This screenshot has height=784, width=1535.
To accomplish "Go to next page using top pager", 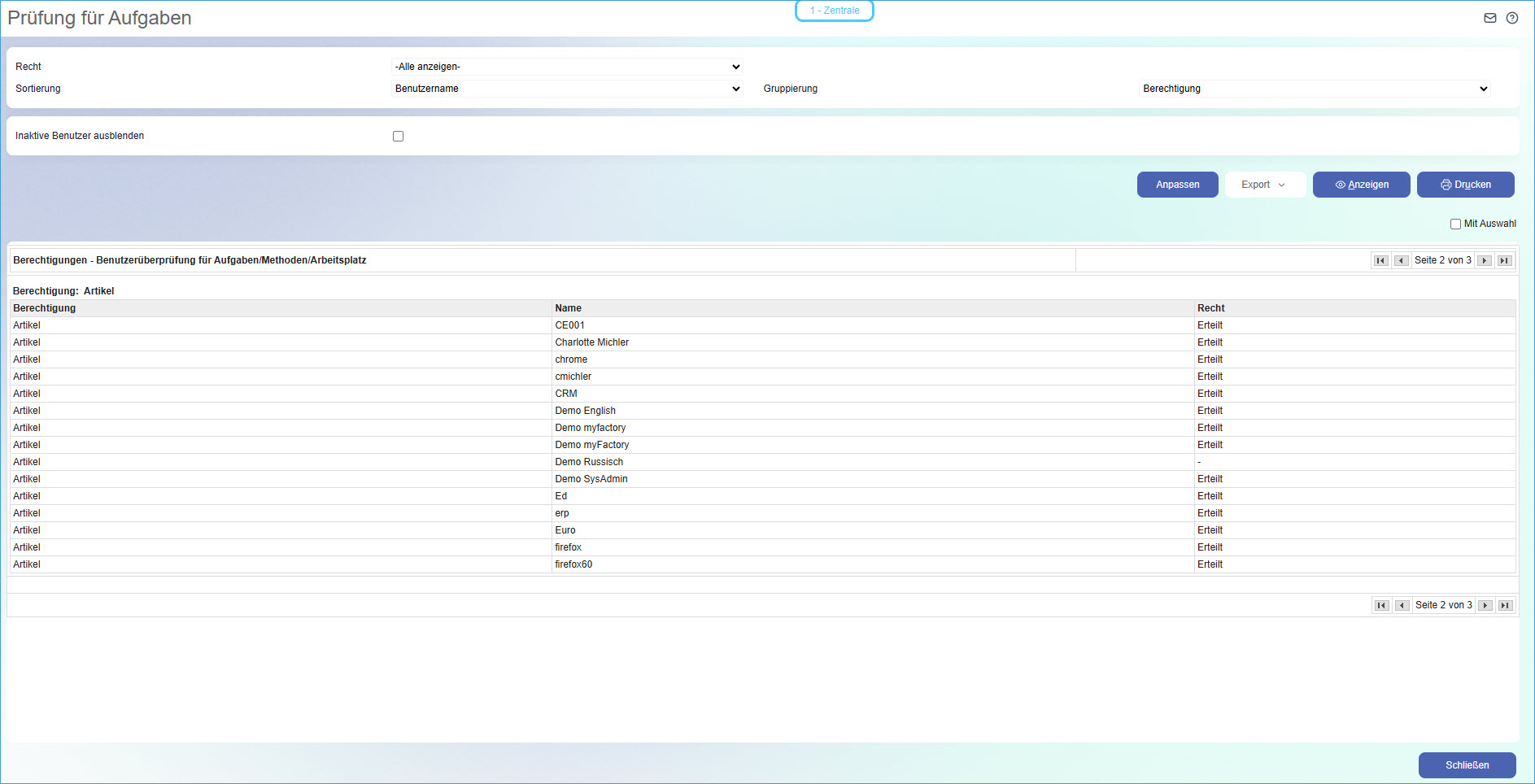I will [1485, 261].
